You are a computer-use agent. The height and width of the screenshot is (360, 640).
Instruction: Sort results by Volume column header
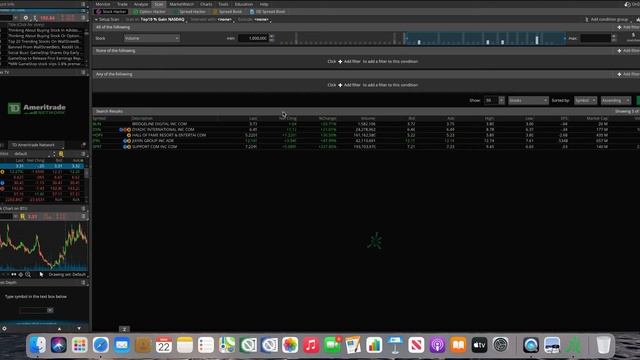click(368, 118)
